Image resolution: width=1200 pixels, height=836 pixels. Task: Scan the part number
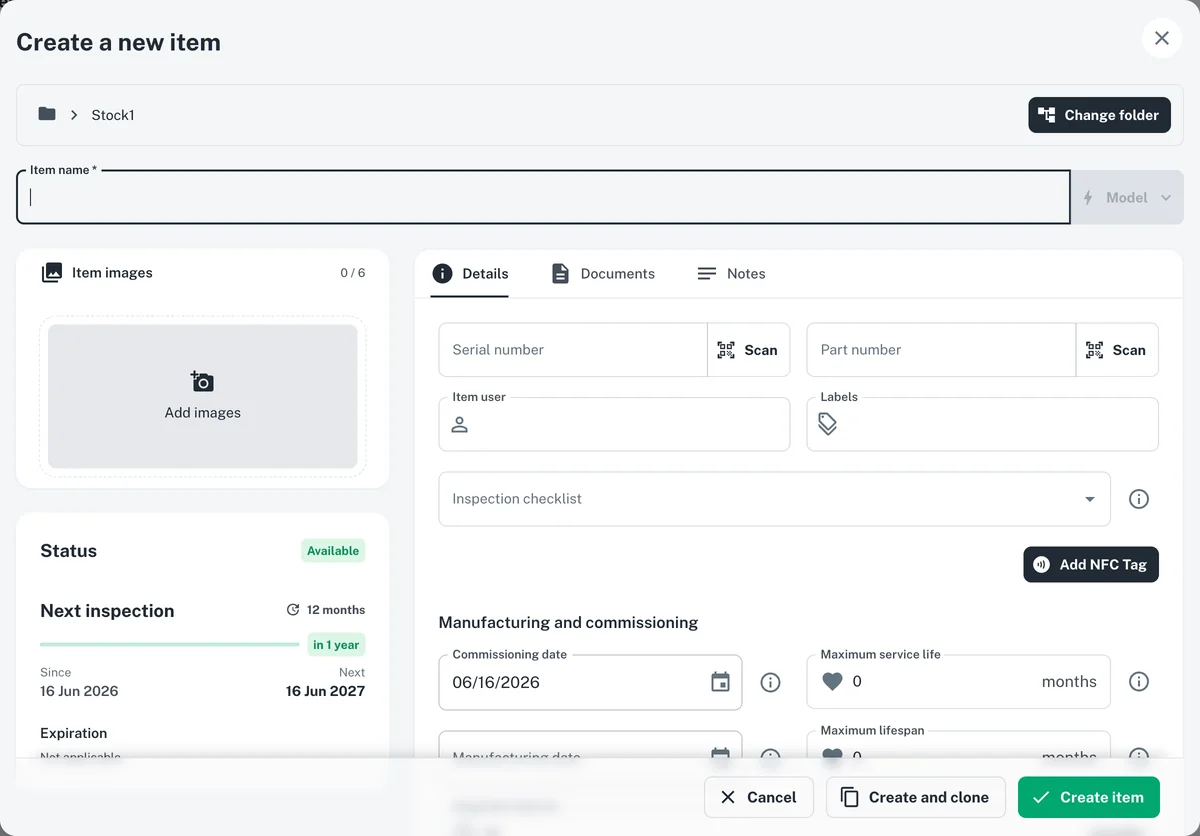pyautogui.click(x=1117, y=350)
